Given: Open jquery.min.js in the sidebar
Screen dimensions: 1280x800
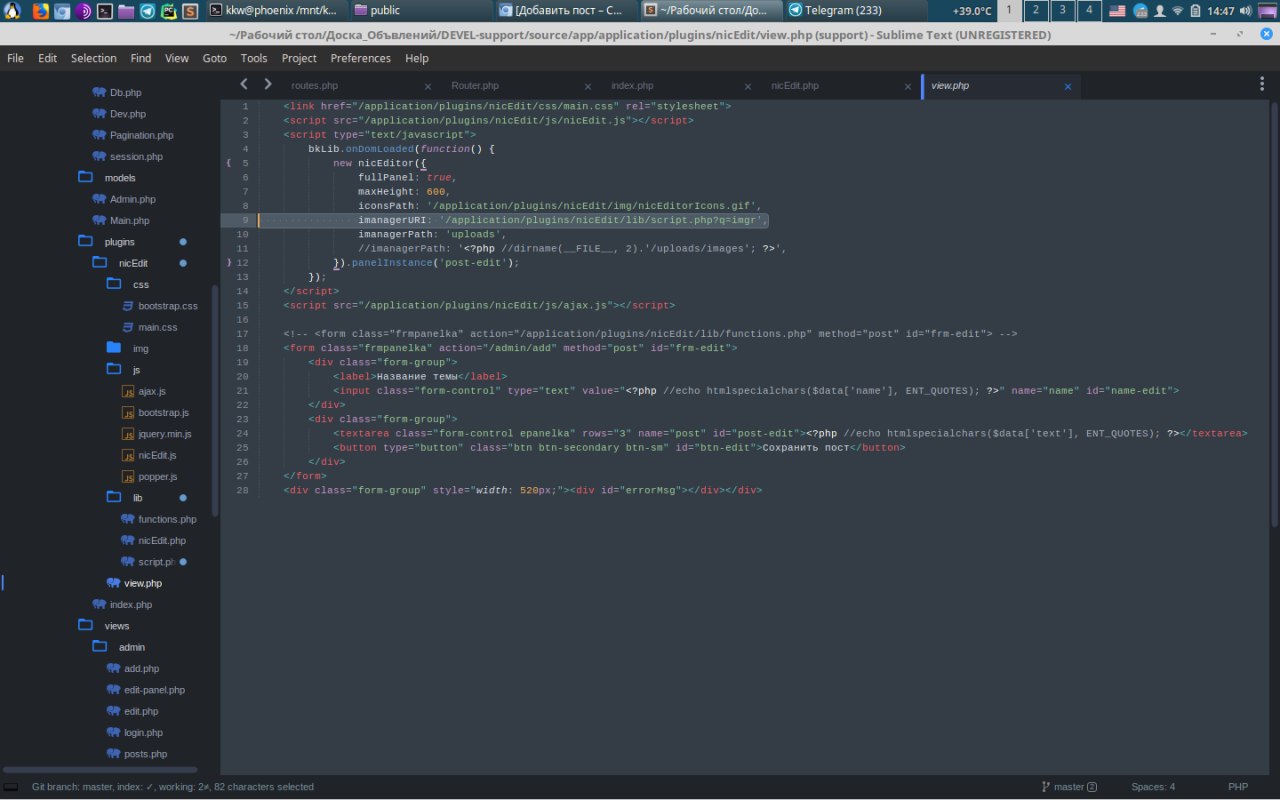Looking at the screenshot, I should point(165,434).
